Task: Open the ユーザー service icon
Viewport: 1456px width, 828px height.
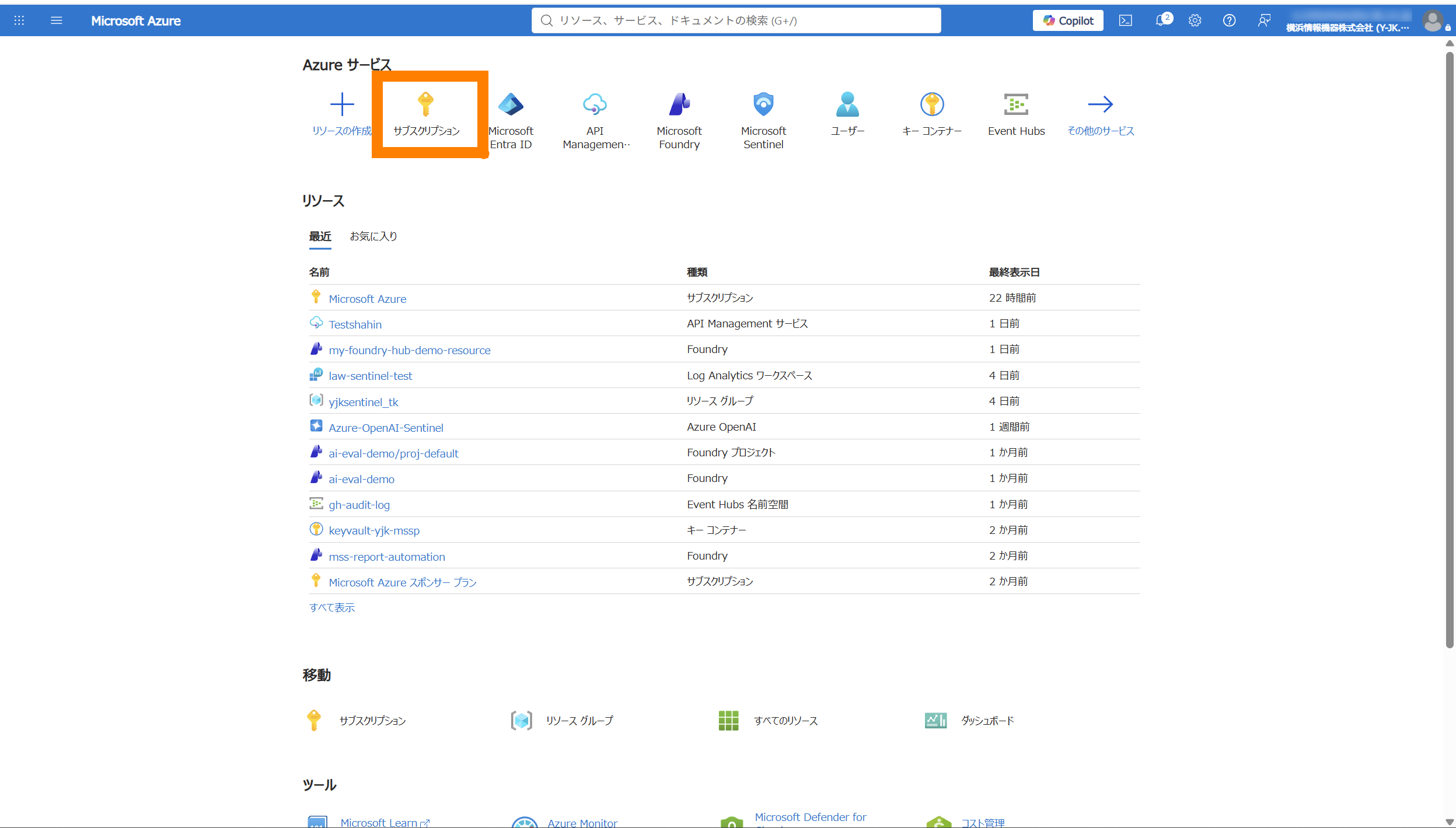Action: tap(847, 104)
